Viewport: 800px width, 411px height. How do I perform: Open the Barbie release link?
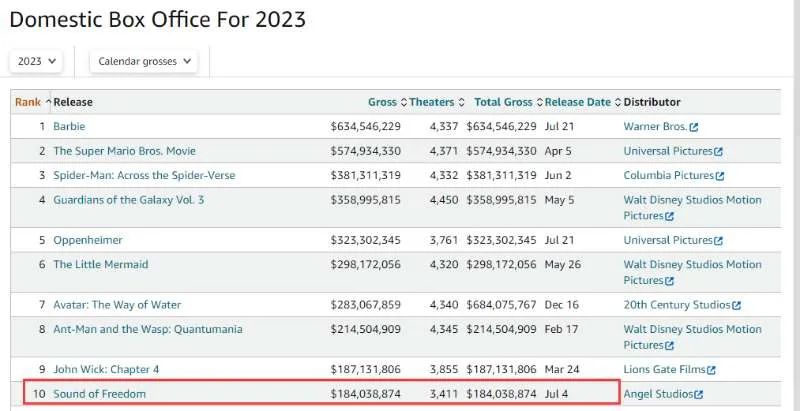(x=69, y=127)
